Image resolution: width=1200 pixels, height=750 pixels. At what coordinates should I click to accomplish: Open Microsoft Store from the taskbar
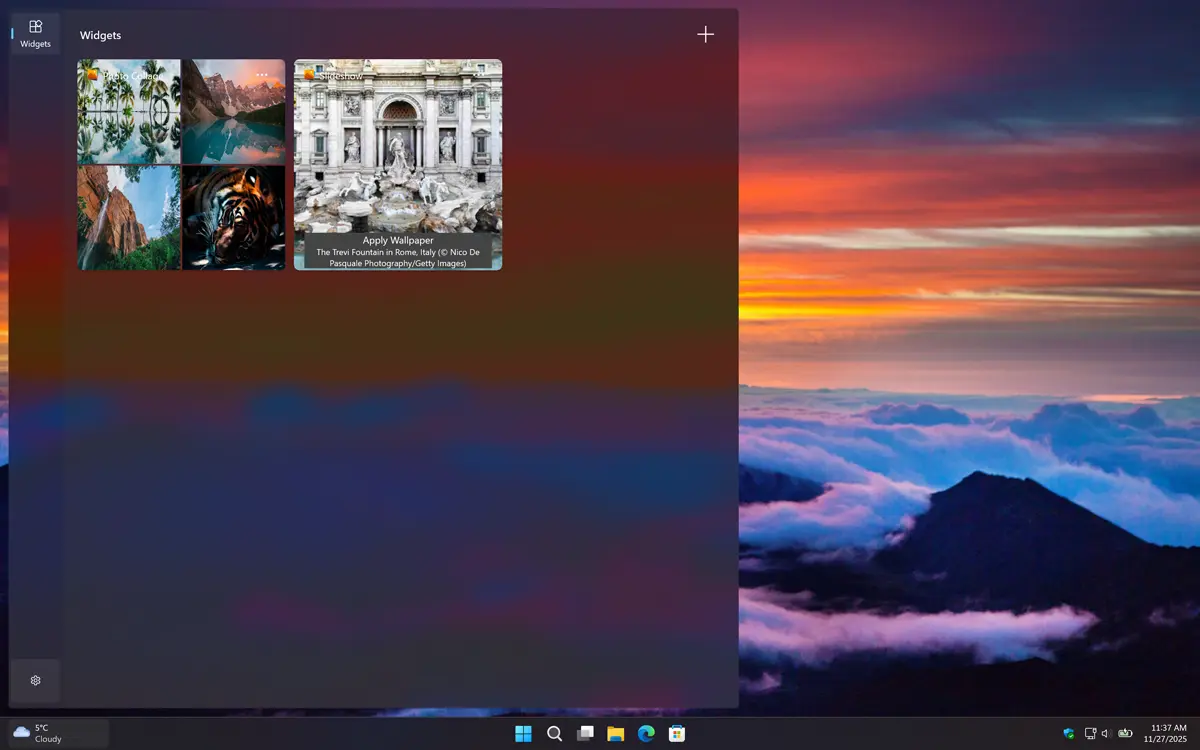click(x=678, y=733)
